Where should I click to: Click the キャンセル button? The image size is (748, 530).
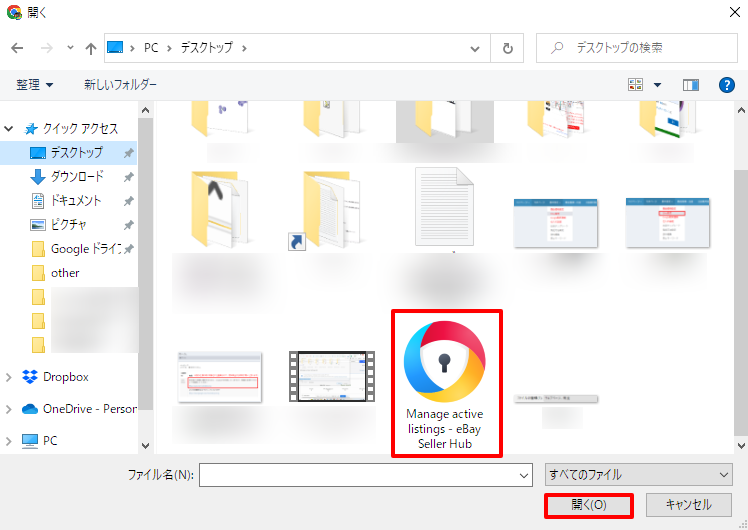pyautogui.click(x=689, y=505)
